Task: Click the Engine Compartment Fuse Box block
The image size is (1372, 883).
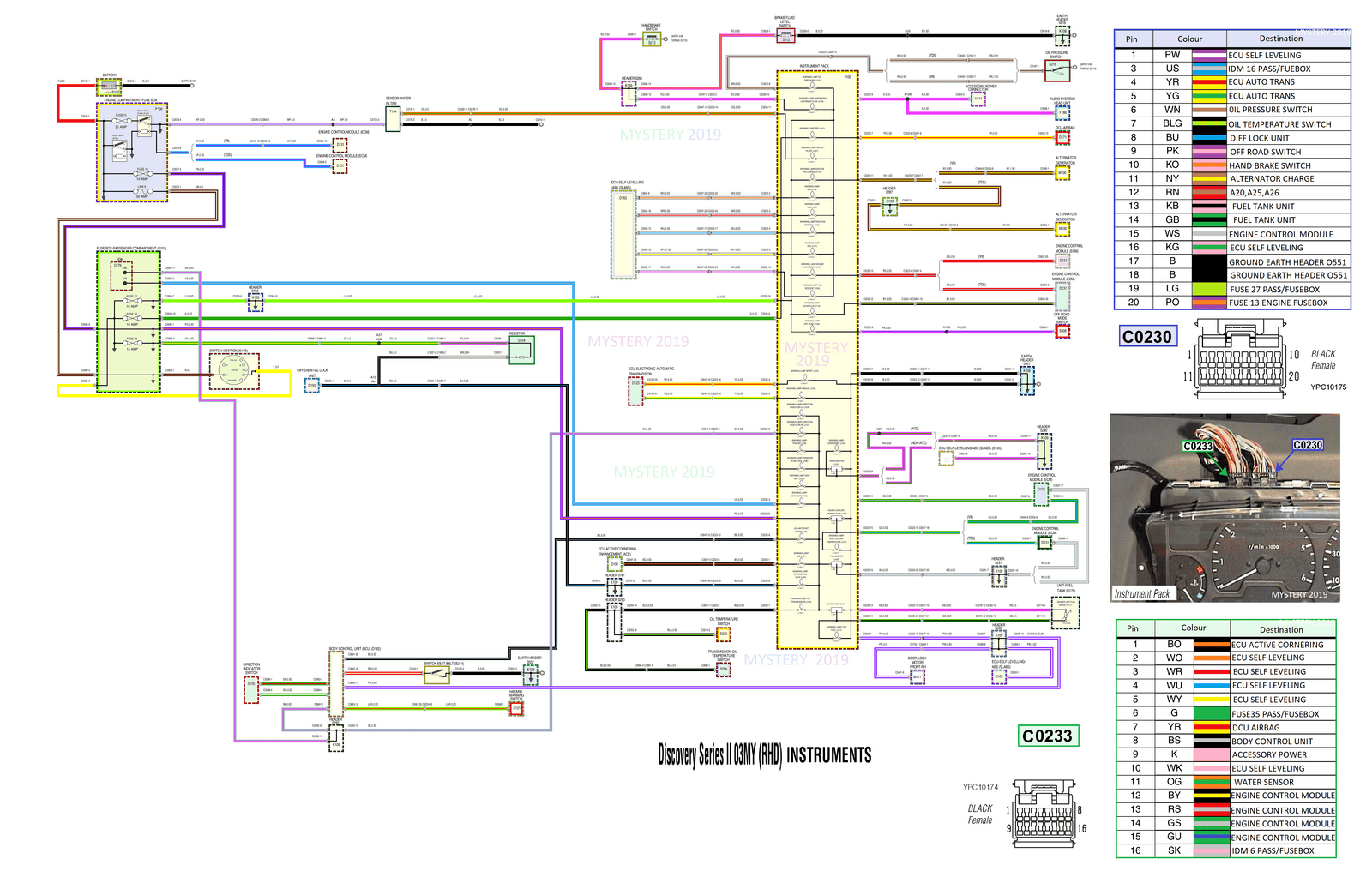Action: (132, 153)
